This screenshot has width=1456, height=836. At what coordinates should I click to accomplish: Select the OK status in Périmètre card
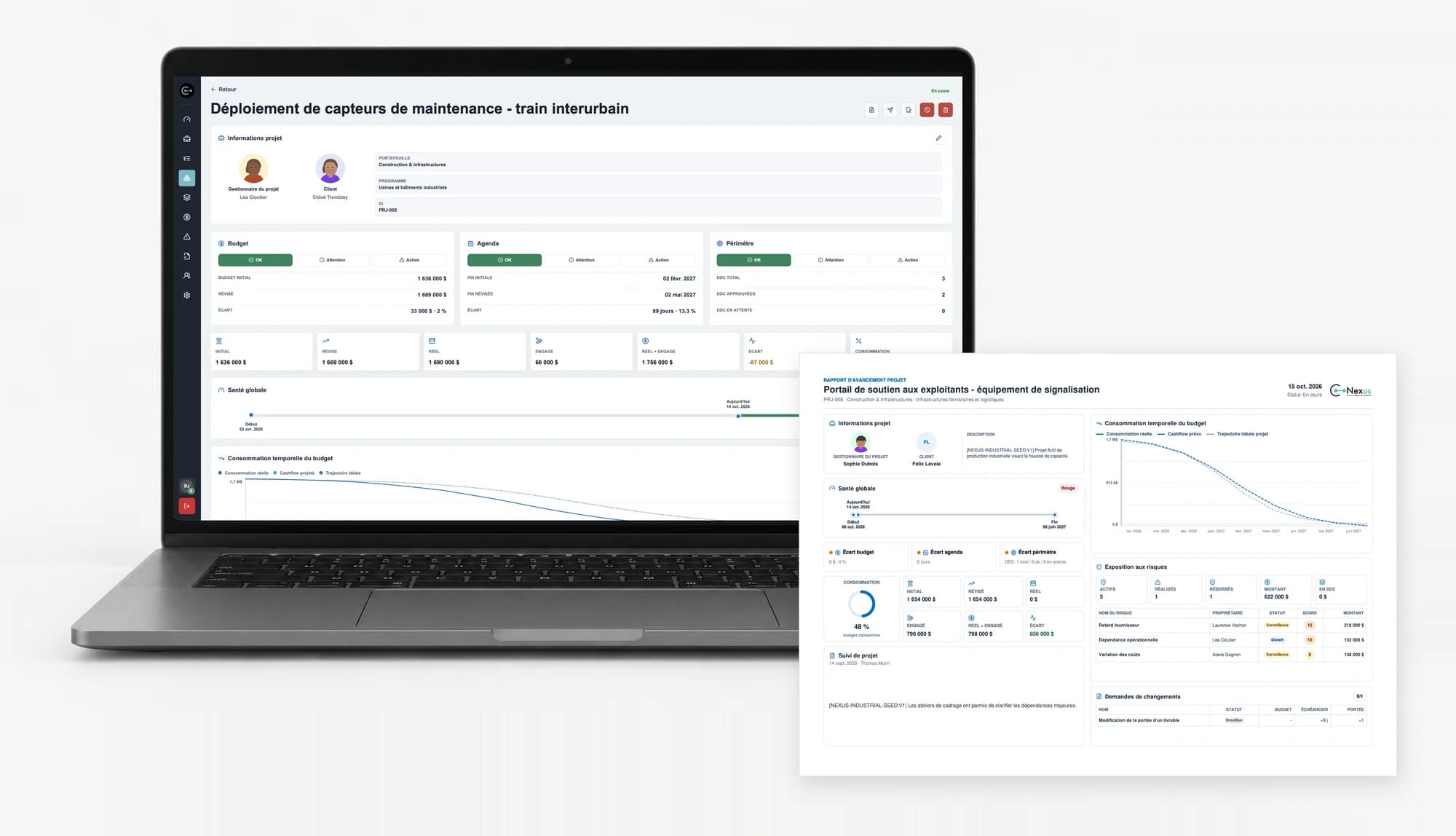click(753, 260)
